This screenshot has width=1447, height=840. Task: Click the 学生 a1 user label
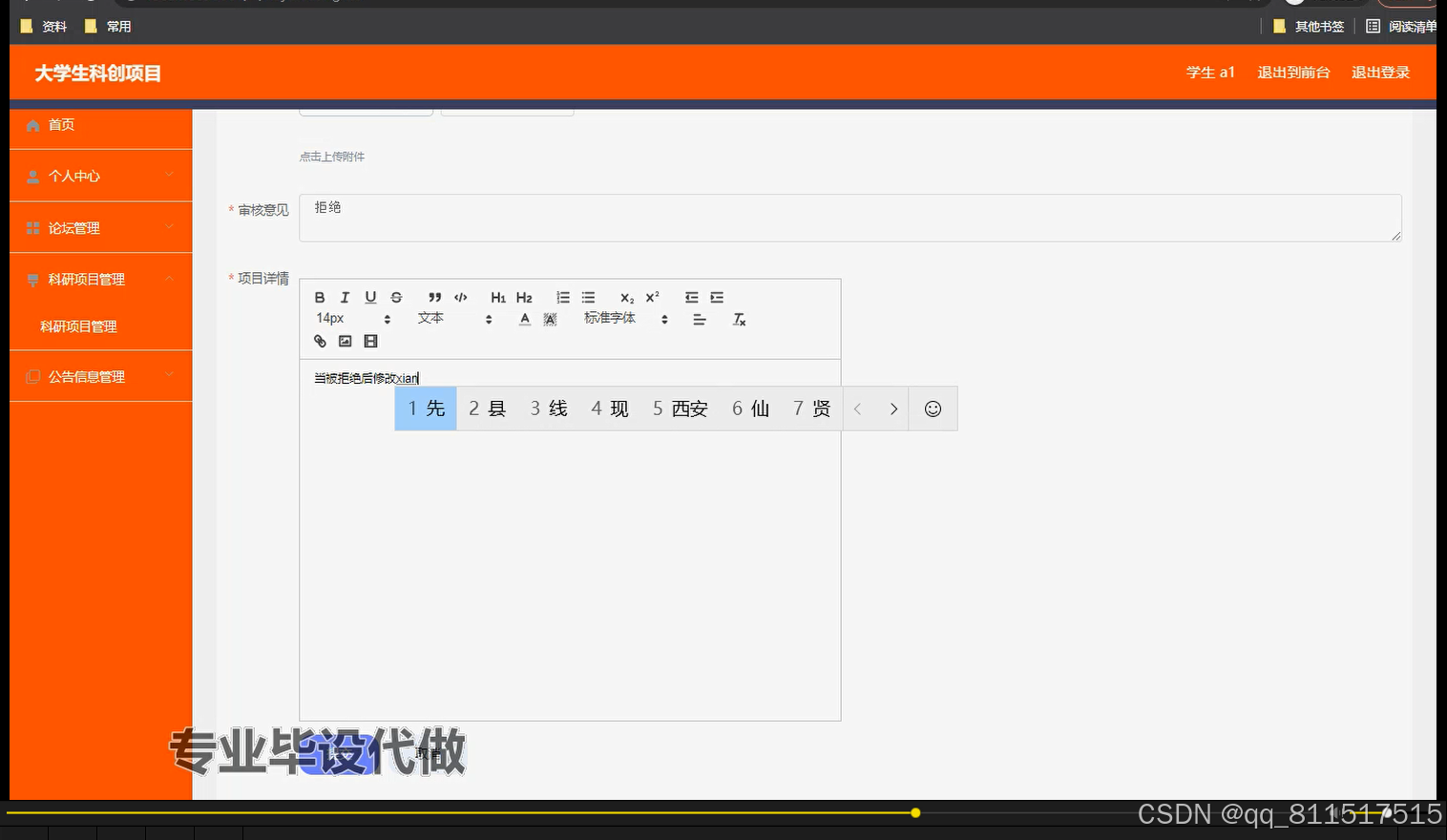[x=1210, y=73]
